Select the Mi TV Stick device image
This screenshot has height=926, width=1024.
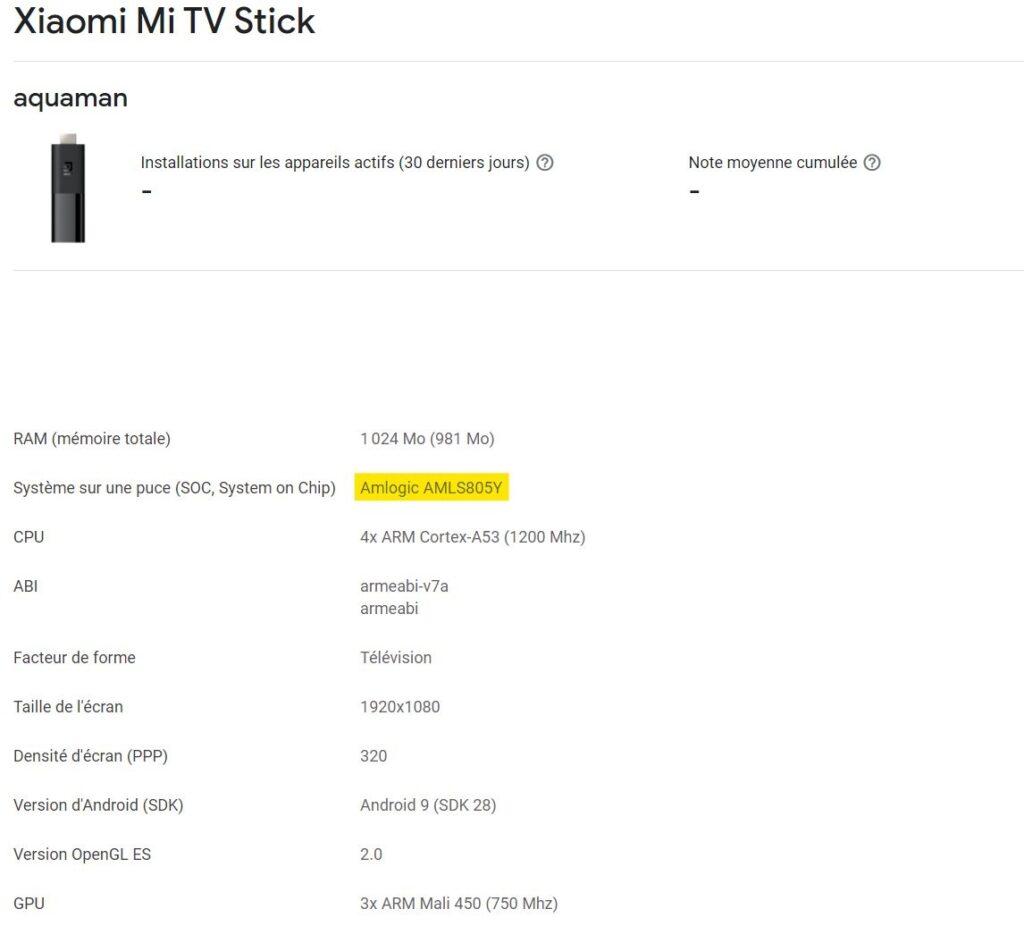[66, 192]
